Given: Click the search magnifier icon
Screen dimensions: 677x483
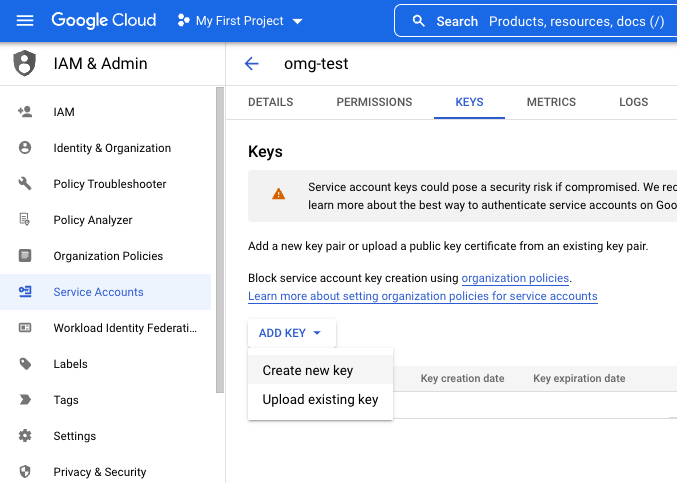Looking at the screenshot, I should click(418, 21).
